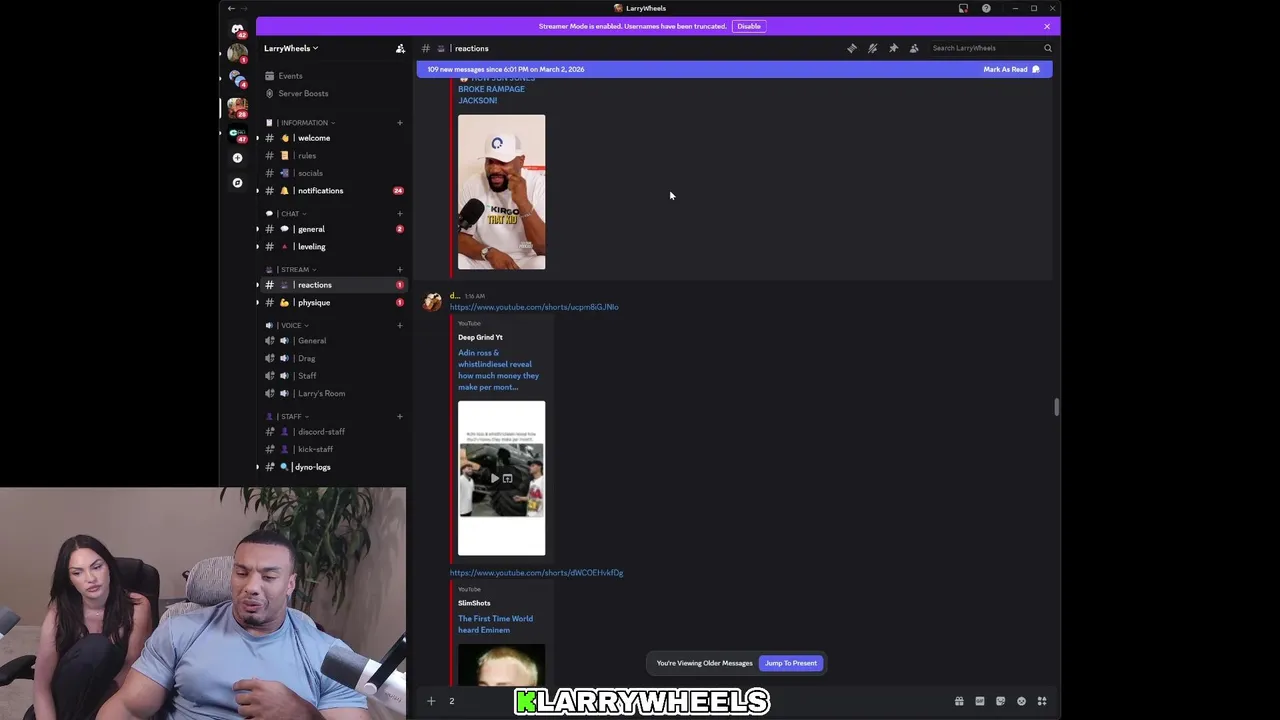Dismiss the Streamer Mode banner
1280x720 pixels.
(1047, 26)
